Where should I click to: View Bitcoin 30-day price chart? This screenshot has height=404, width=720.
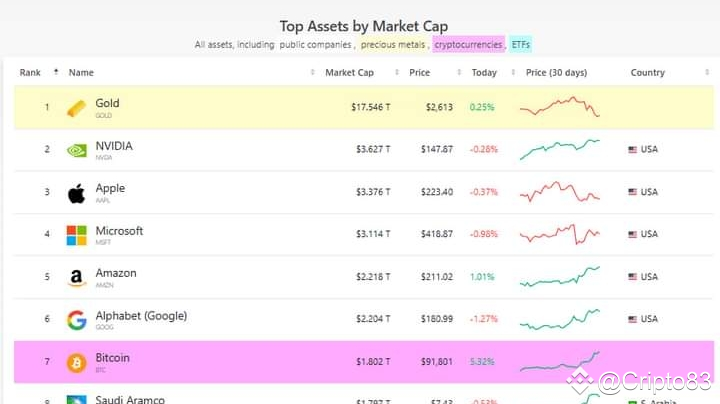[560, 362]
